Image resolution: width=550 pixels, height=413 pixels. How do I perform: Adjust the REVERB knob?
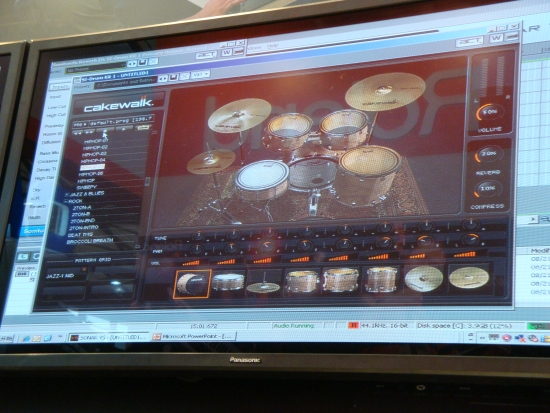coord(488,154)
